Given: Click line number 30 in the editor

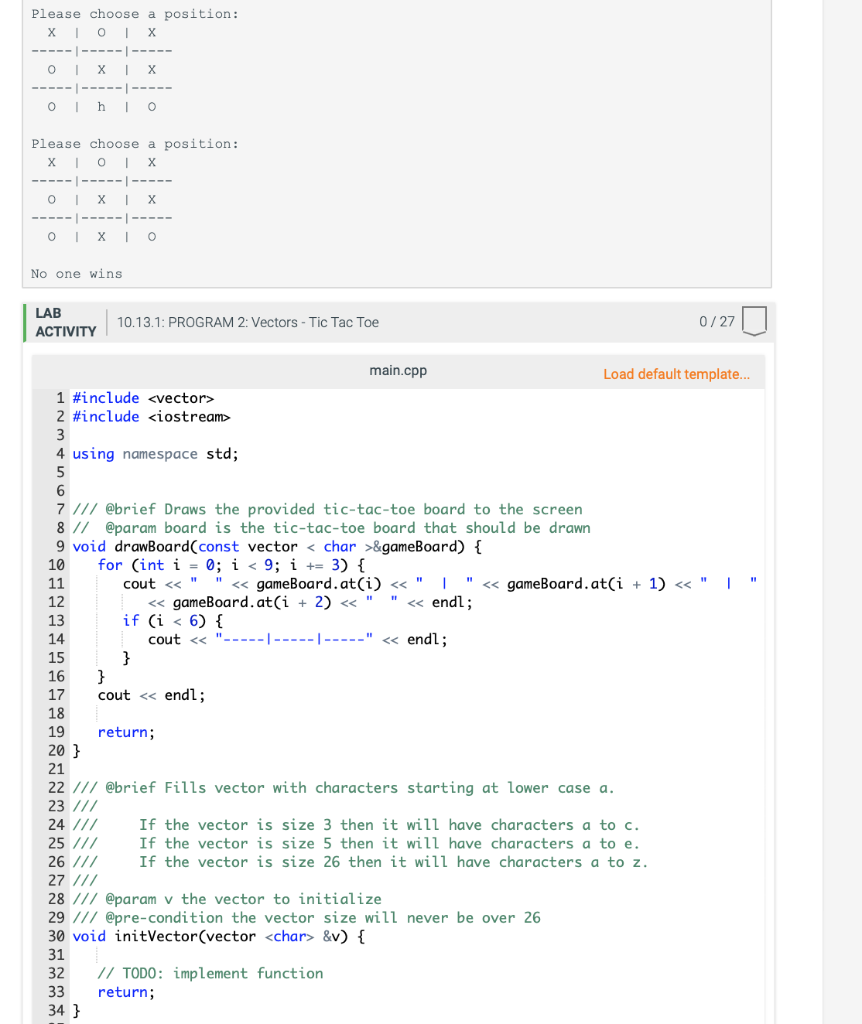Looking at the screenshot, I should point(55,936).
